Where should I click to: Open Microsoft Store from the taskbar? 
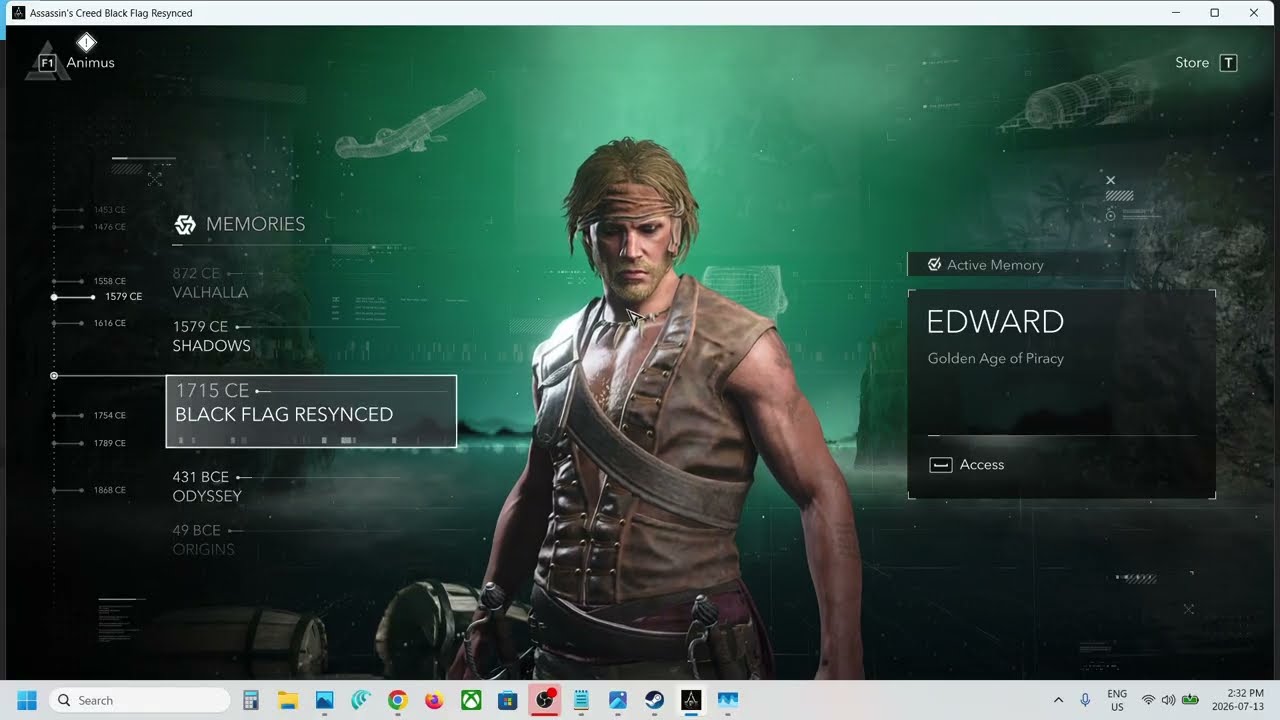pyautogui.click(x=507, y=700)
